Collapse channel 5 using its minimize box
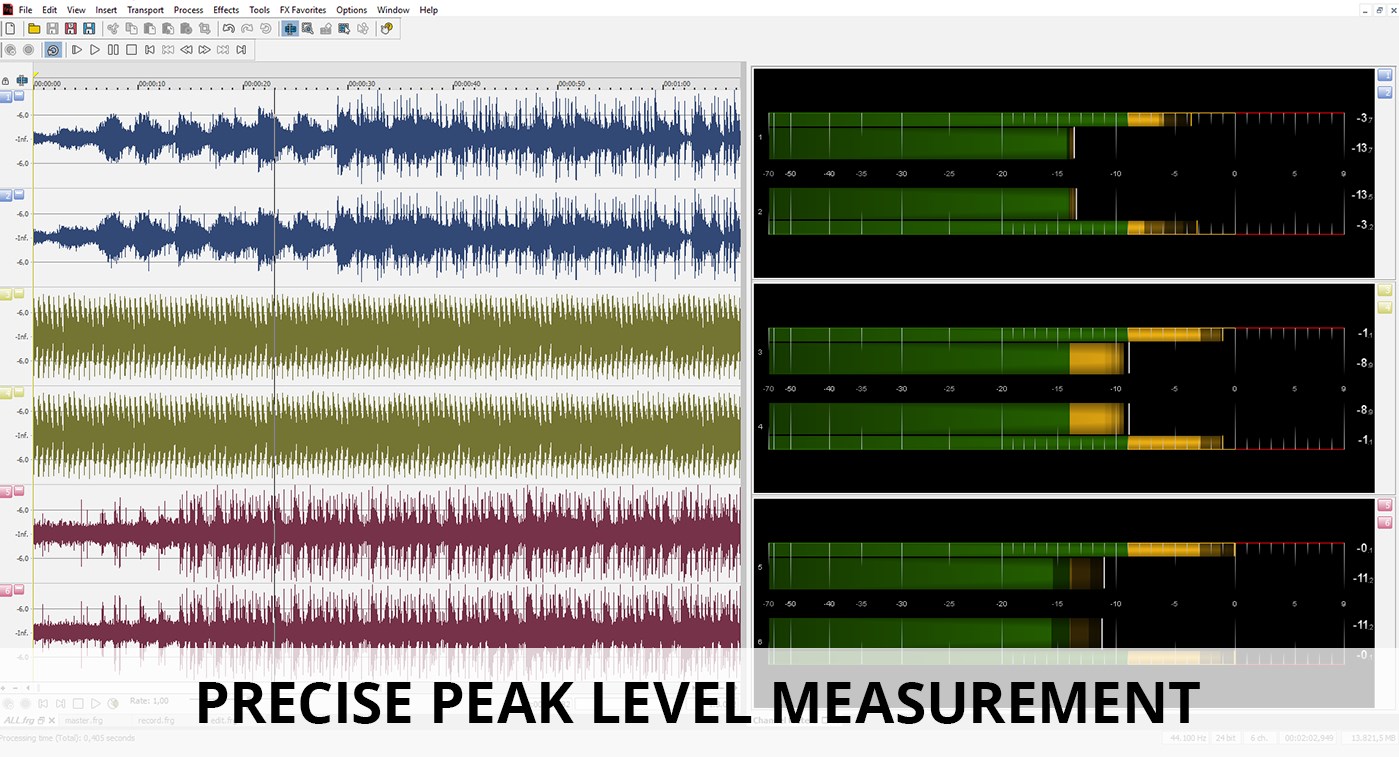Screen dimensions: 1399x757 (19, 491)
